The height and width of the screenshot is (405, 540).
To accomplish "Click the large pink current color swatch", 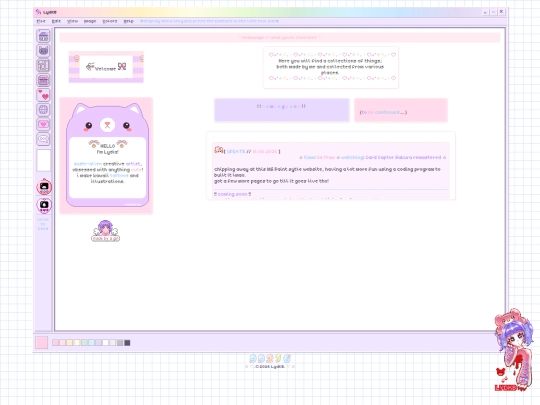I will point(42,343).
